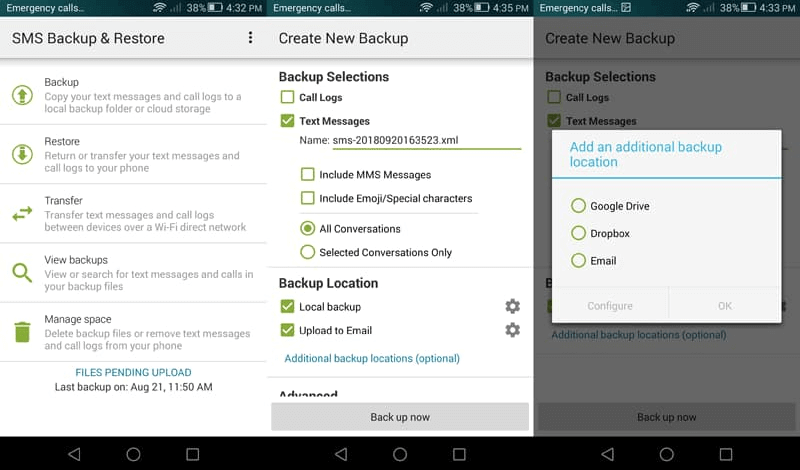Tap the Restore download arrow icon

point(22,155)
